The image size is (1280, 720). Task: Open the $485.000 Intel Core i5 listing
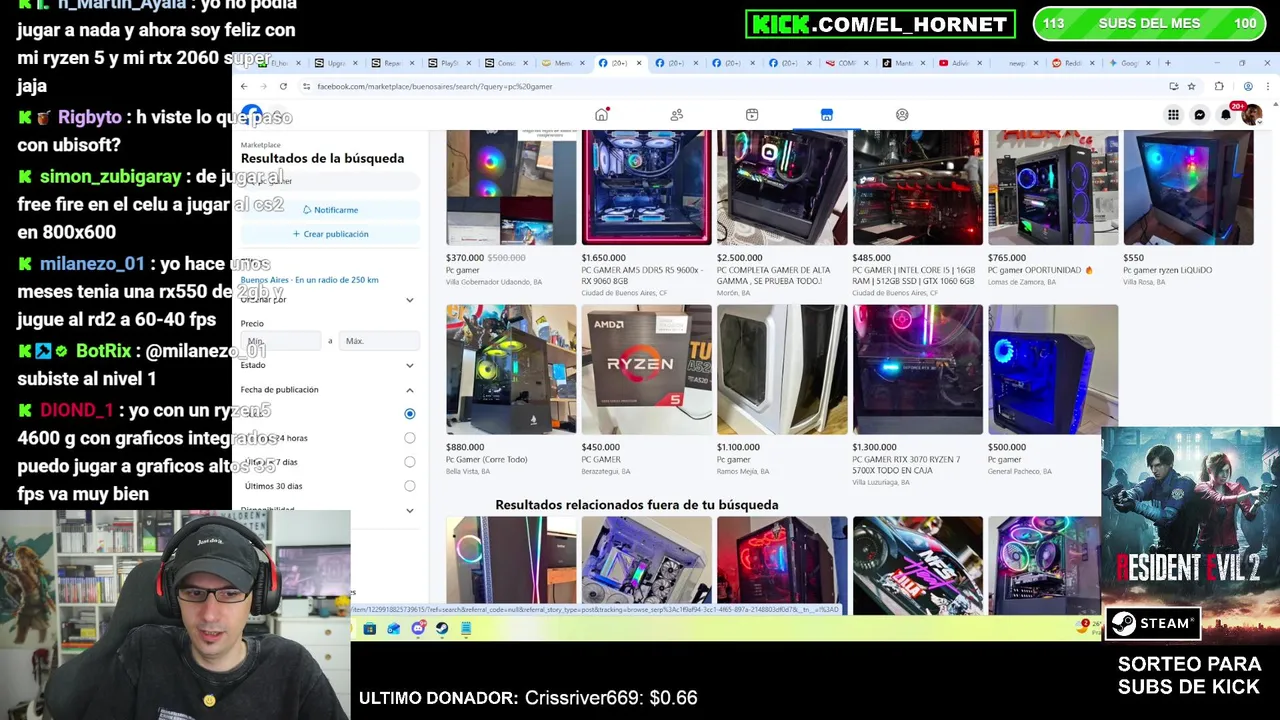coord(917,187)
